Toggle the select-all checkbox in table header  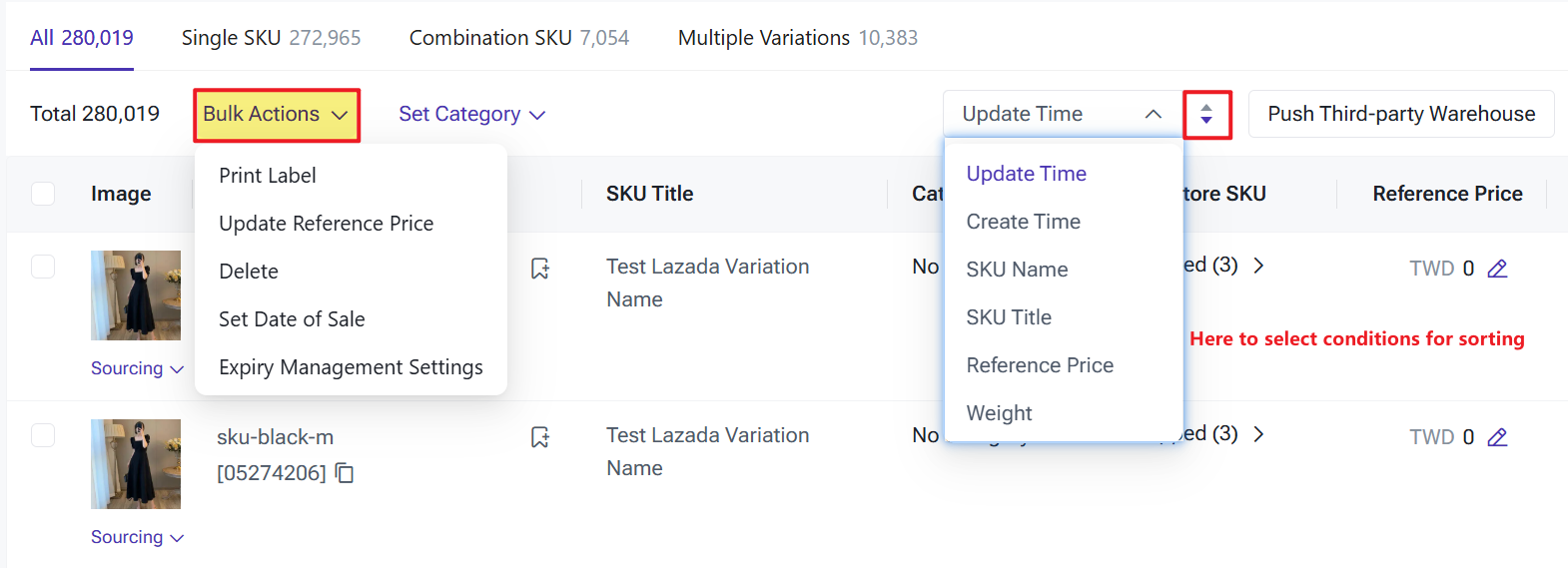coord(43,194)
